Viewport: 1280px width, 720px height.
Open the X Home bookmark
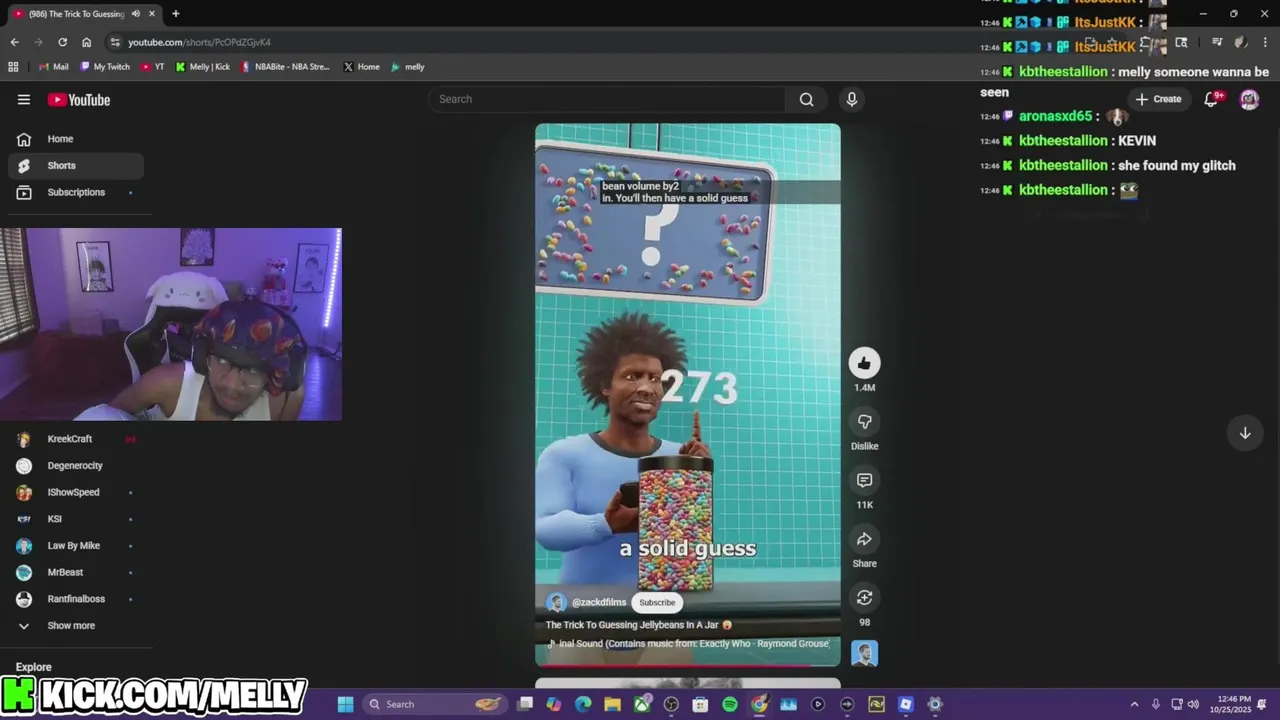[x=362, y=67]
